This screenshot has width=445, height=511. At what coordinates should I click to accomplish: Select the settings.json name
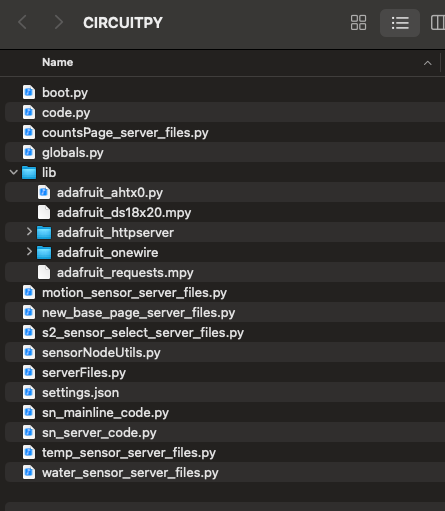[80, 393]
